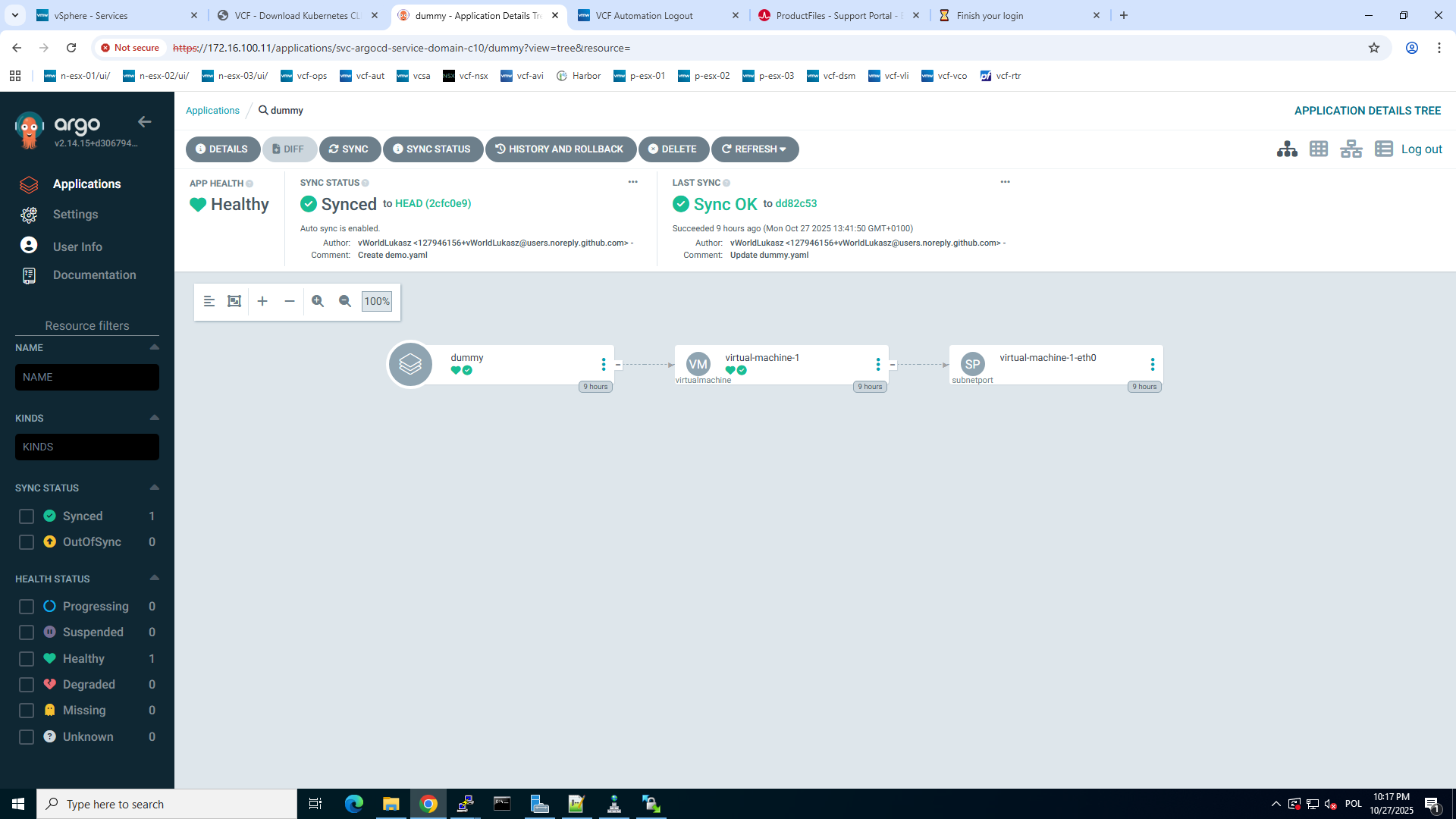Click the 100% zoom level indicator
1456x819 pixels.
pyautogui.click(x=377, y=301)
